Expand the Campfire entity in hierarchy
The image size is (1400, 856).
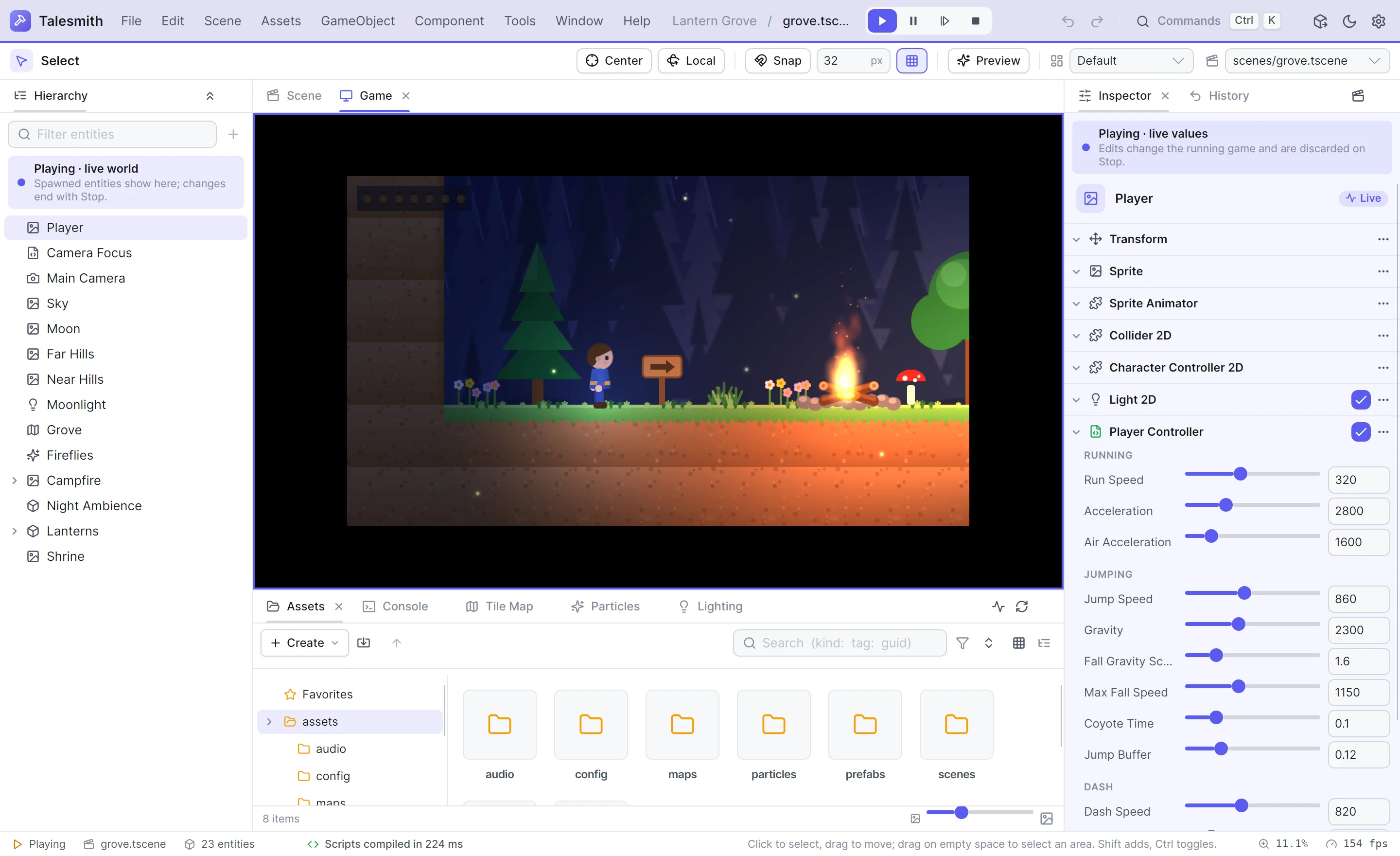(x=15, y=481)
